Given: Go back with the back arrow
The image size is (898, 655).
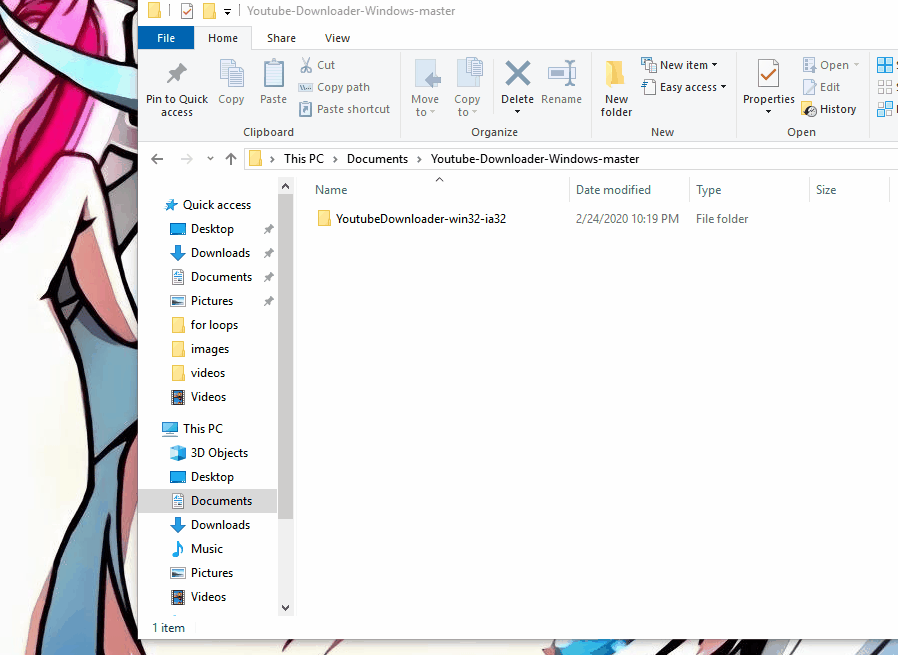Looking at the screenshot, I should point(157,159).
